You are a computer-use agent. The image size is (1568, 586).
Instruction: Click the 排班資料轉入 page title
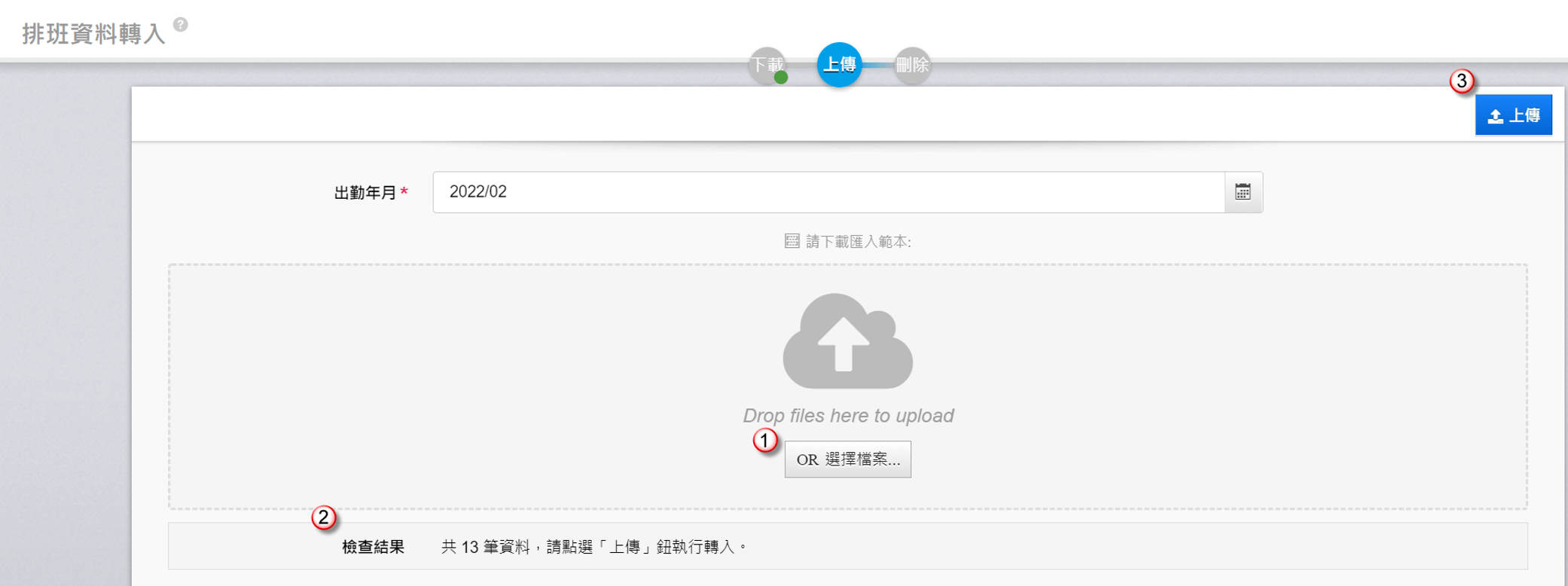(93, 34)
